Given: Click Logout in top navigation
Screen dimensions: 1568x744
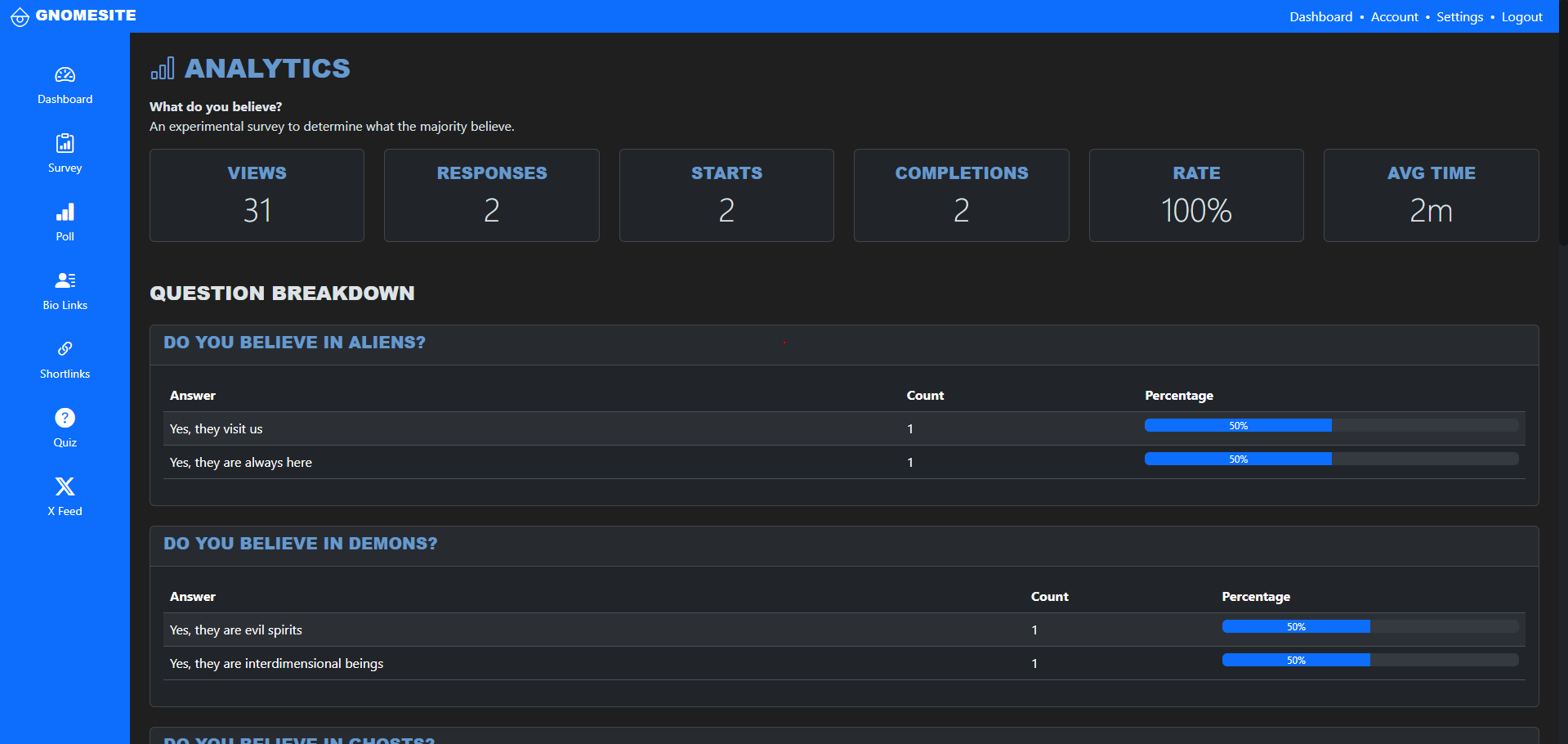Looking at the screenshot, I should tap(1521, 17).
